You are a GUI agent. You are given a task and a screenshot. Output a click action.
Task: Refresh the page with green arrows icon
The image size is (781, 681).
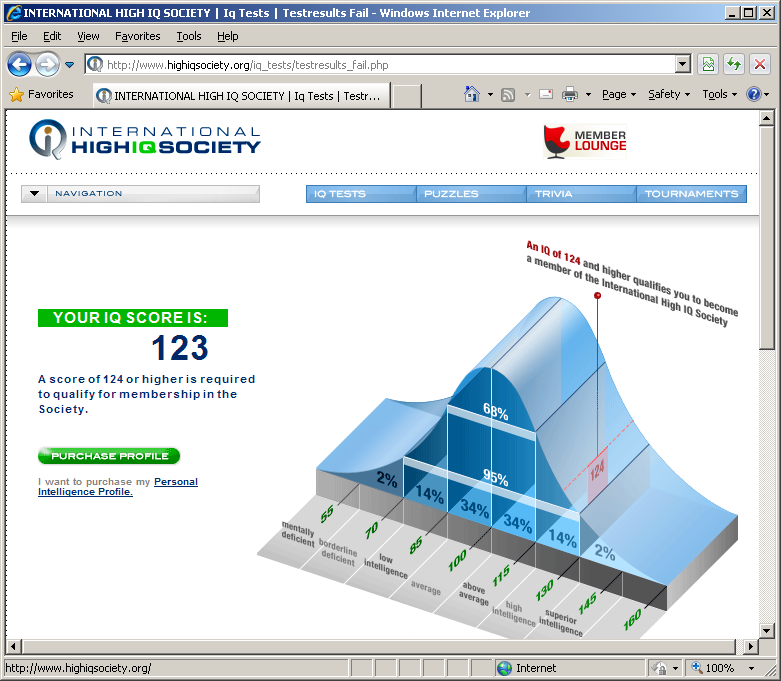point(734,64)
